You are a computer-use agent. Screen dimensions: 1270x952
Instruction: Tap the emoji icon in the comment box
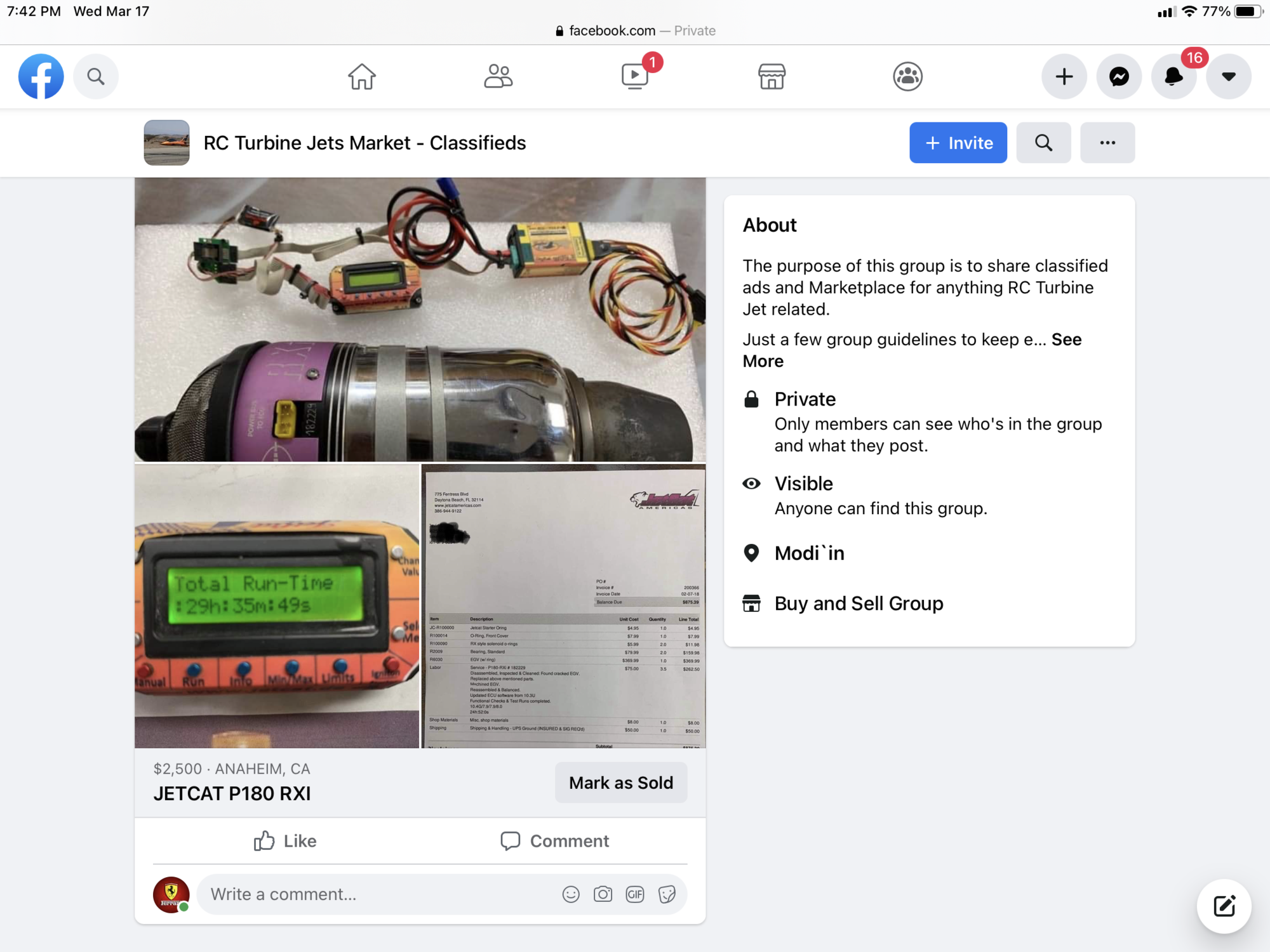571,894
